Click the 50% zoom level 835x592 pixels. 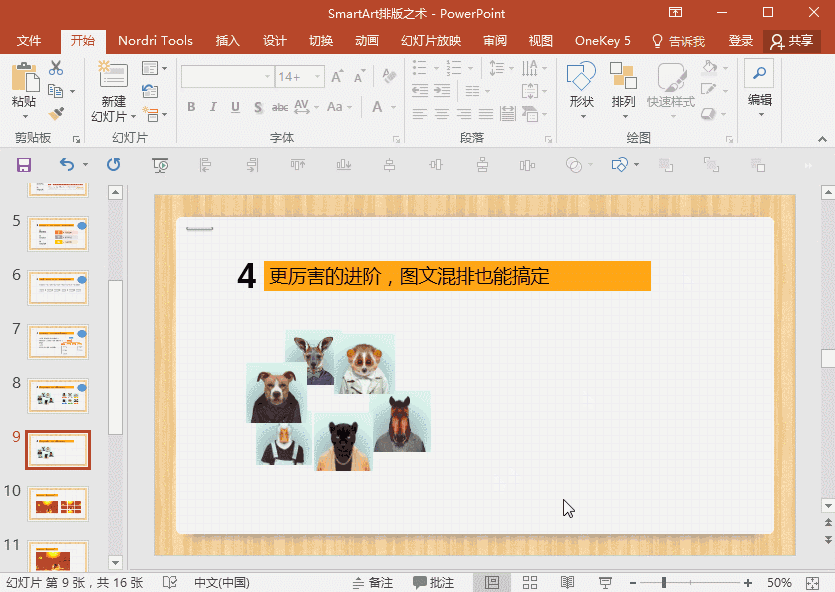(x=779, y=583)
